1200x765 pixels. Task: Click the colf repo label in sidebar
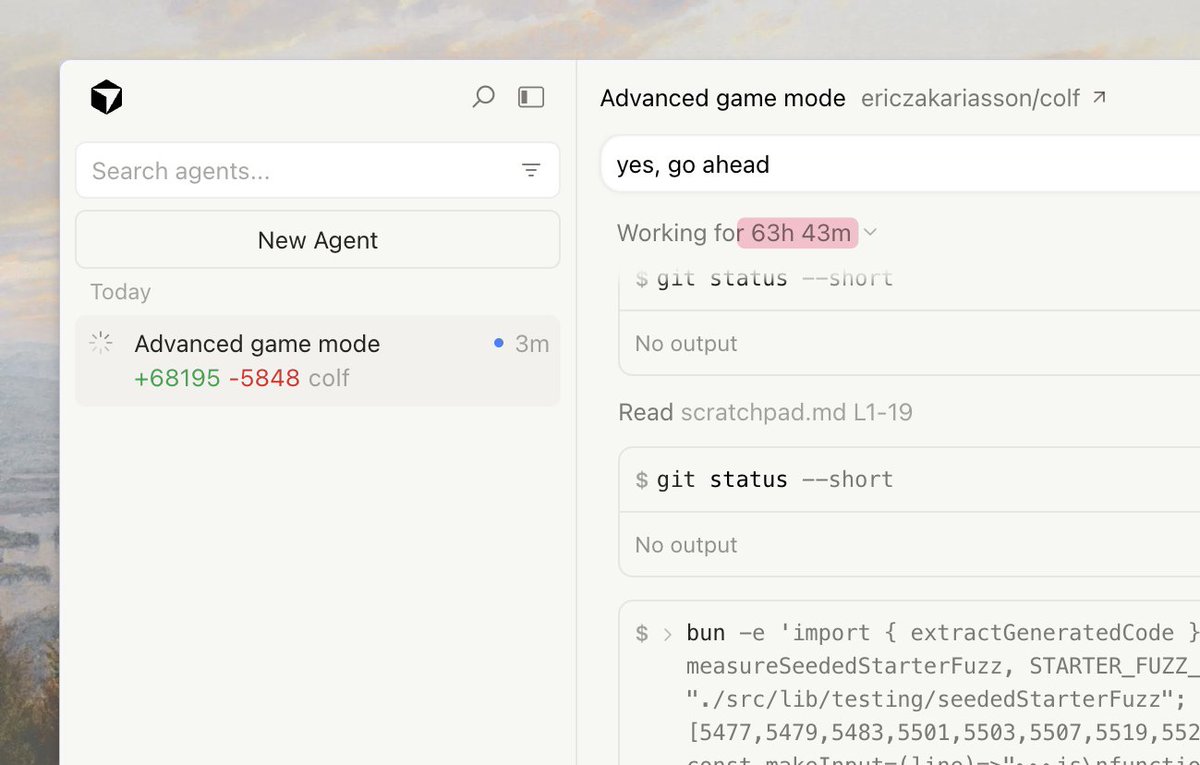(329, 378)
